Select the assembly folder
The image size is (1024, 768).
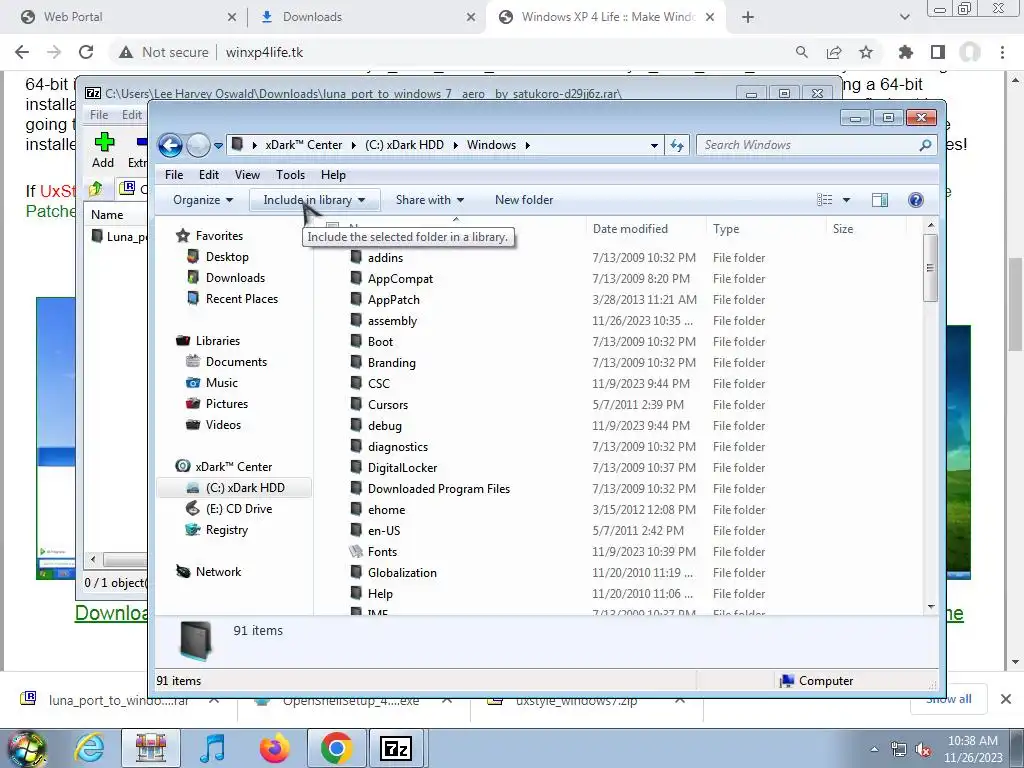pos(392,321)
